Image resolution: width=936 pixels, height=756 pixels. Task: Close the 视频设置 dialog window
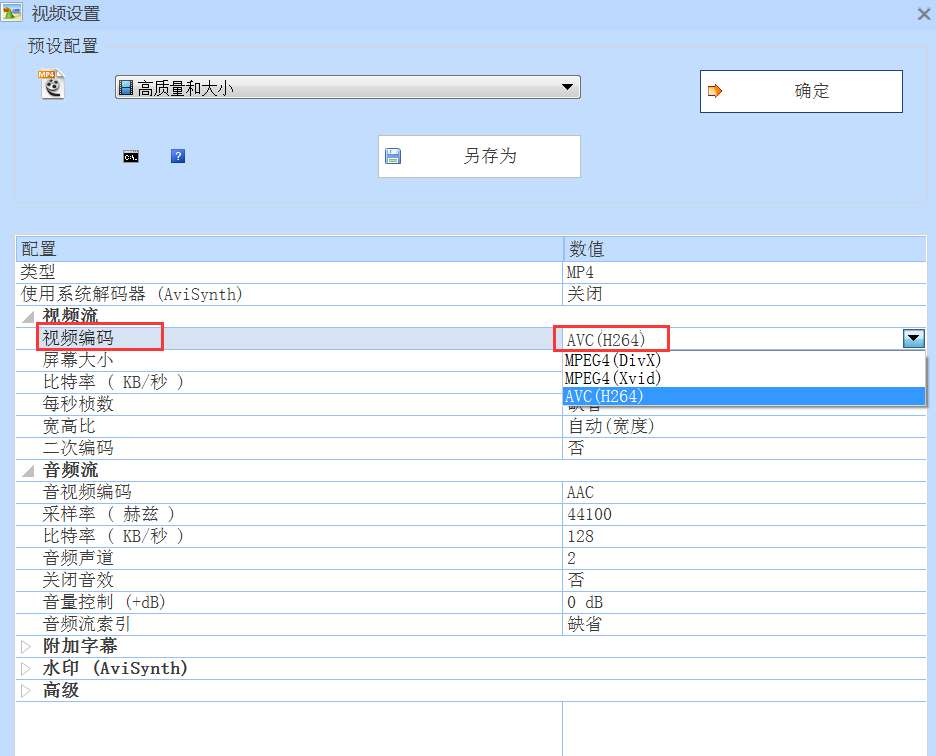tap(924, 14)
